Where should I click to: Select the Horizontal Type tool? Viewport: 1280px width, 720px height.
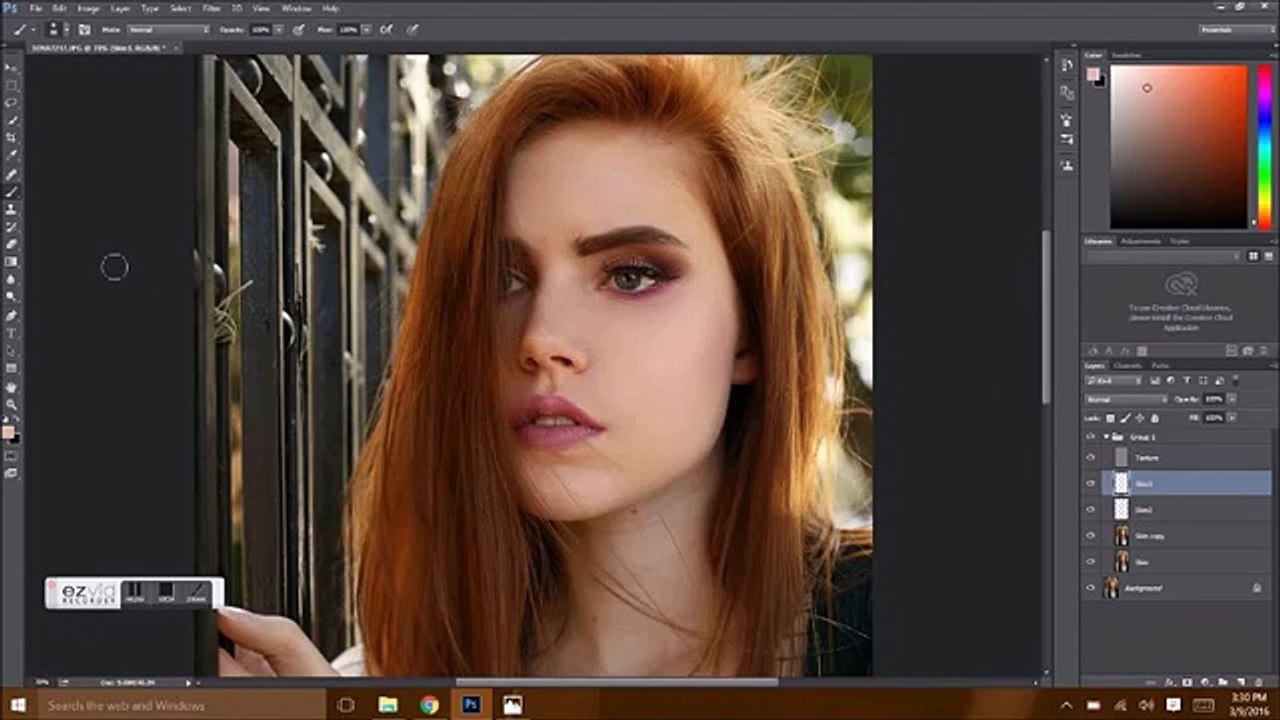pos(12,333)
